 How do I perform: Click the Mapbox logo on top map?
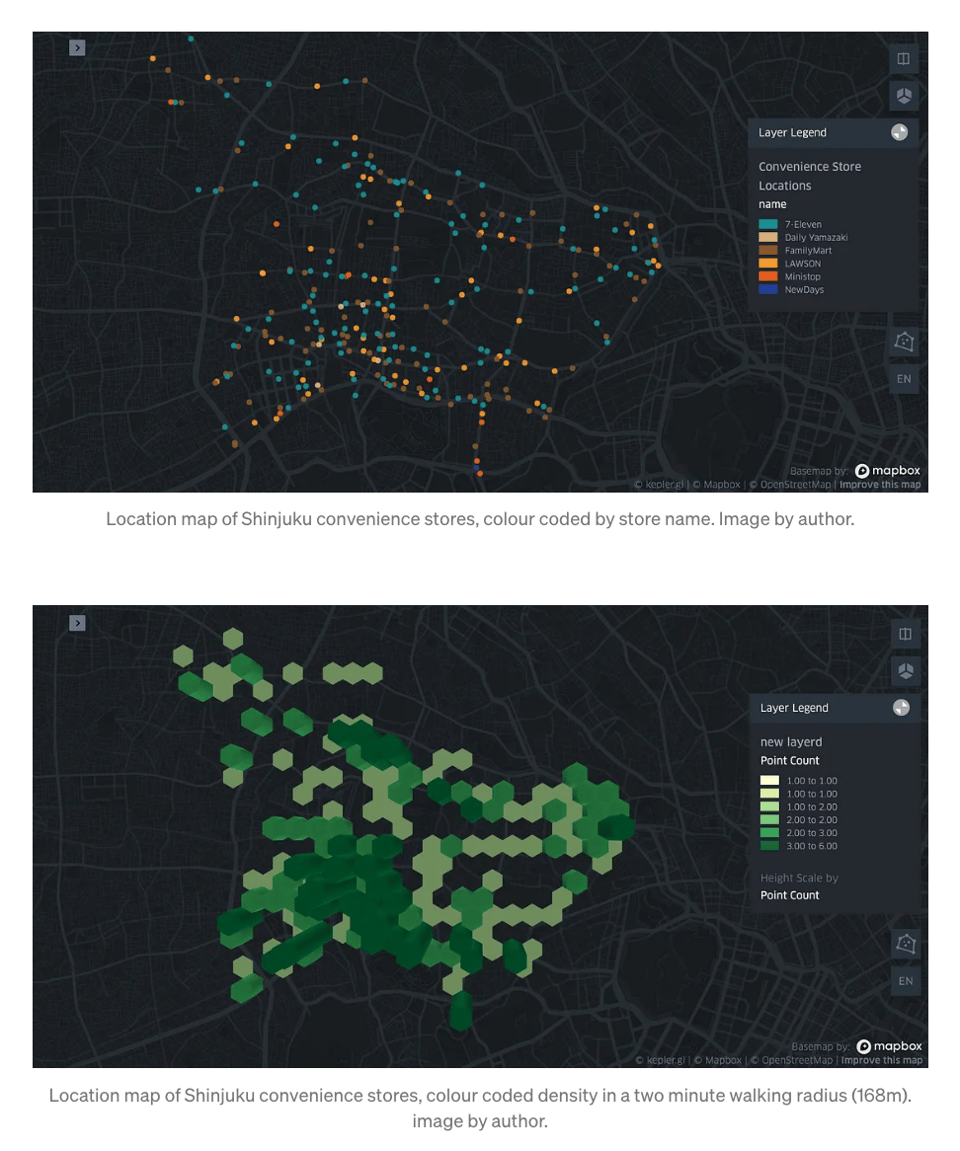tap(887, 471)
